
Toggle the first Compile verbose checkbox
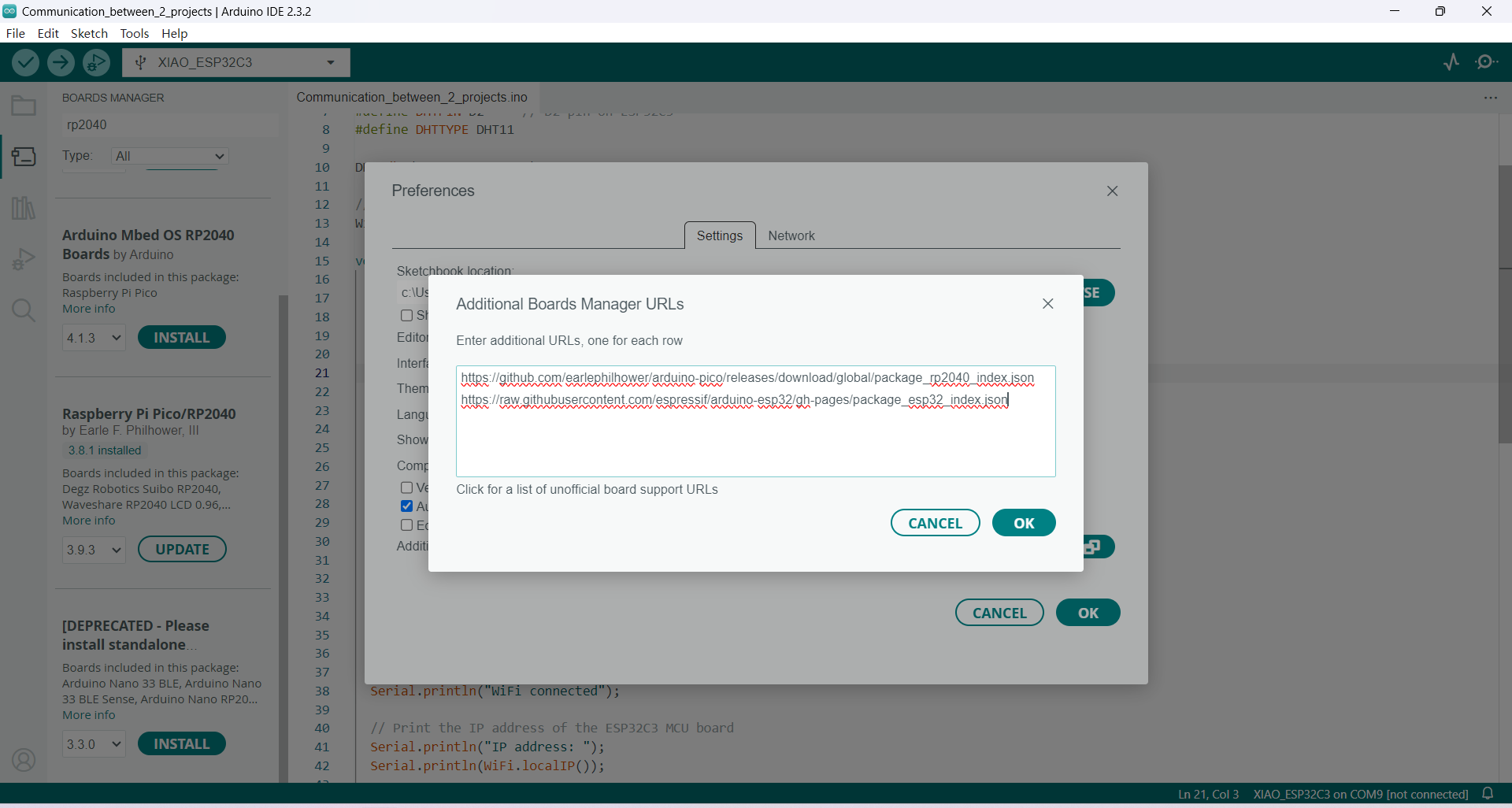(406, 487)
